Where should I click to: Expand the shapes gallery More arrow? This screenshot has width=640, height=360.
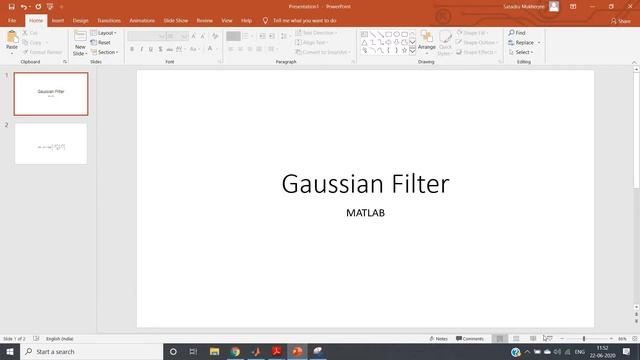(x=412, y=51)
